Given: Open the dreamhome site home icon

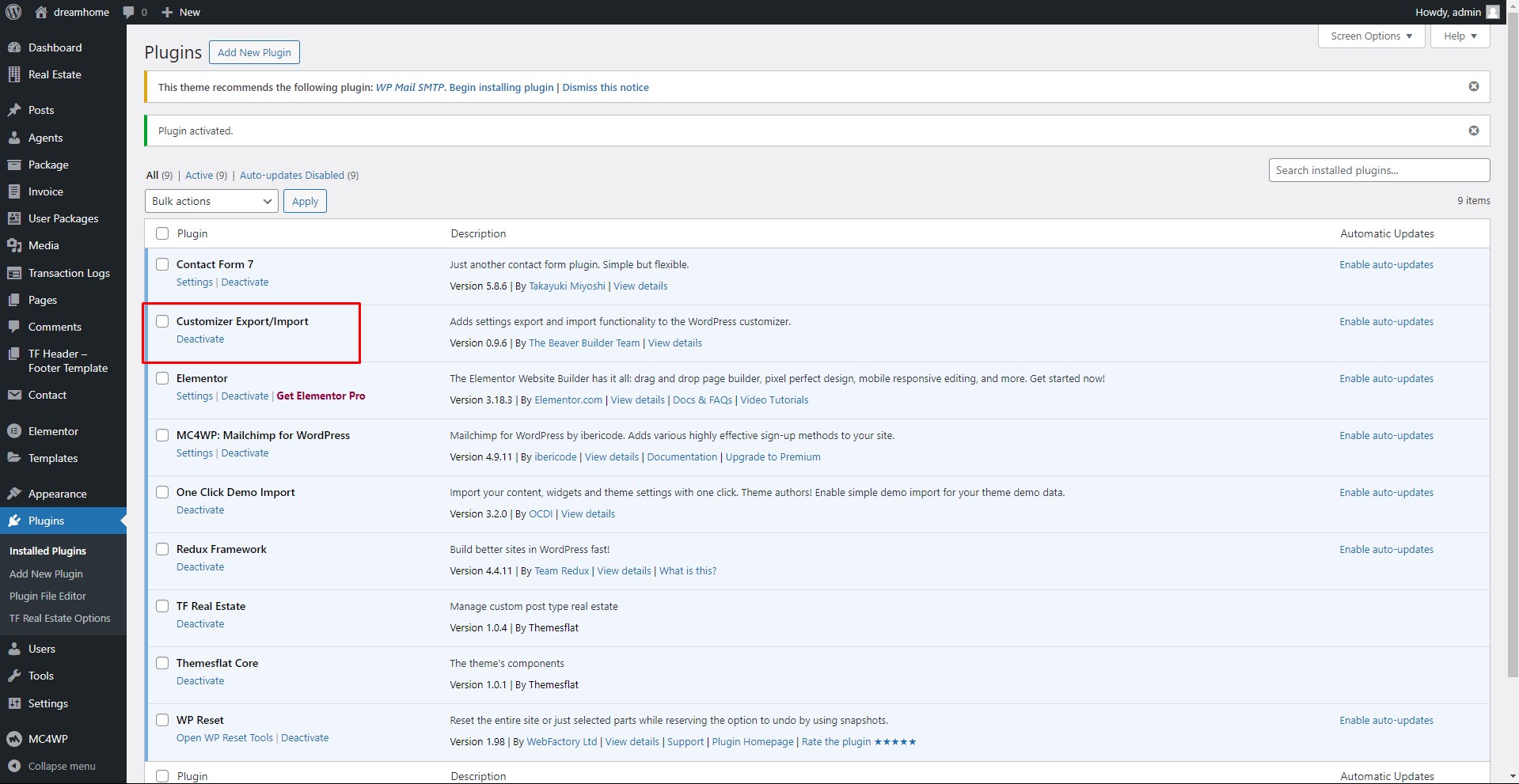Looking at the screenshot, I should tap(42, 12).
